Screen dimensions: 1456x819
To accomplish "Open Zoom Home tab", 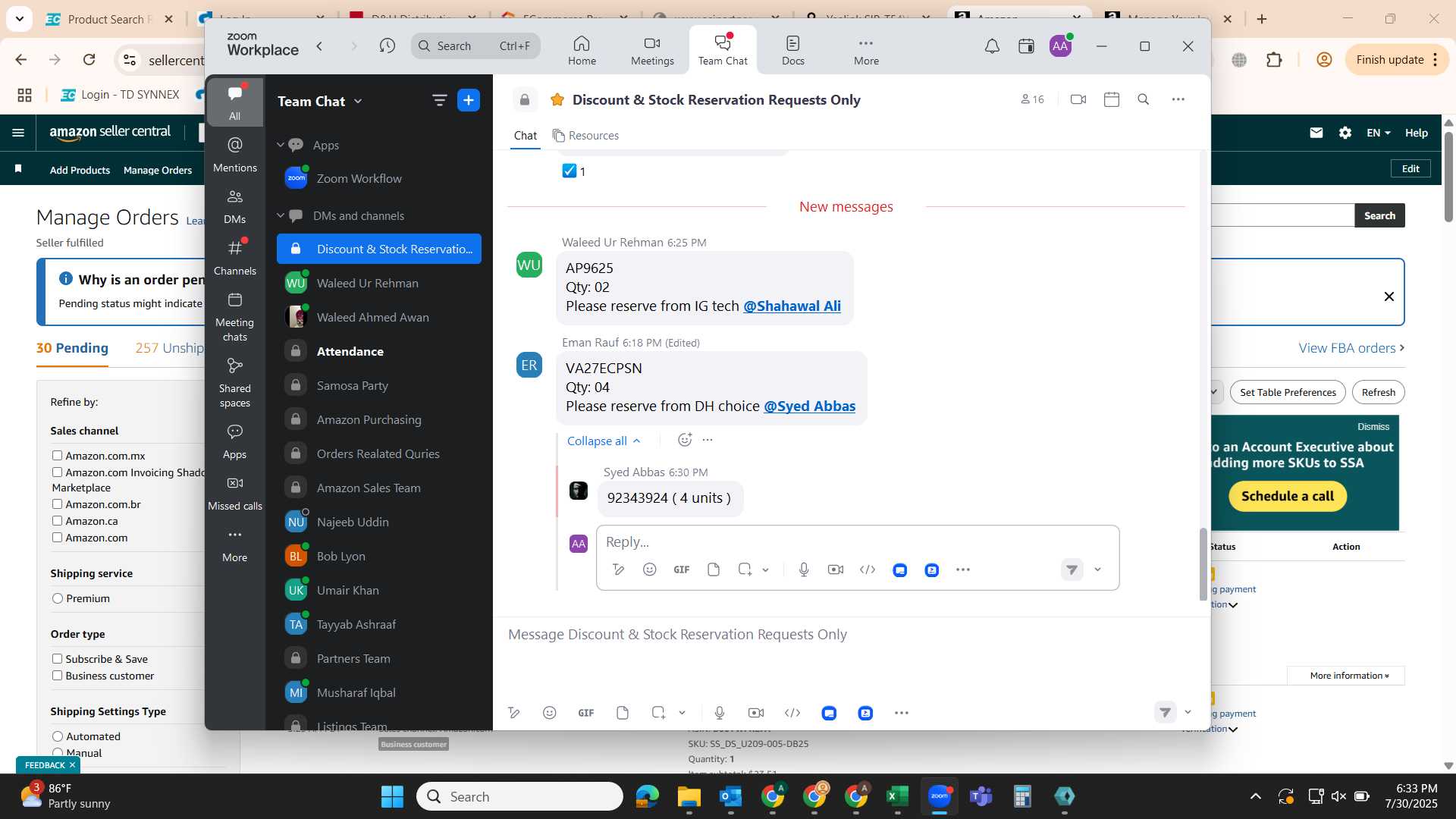I will pos(582,50).
